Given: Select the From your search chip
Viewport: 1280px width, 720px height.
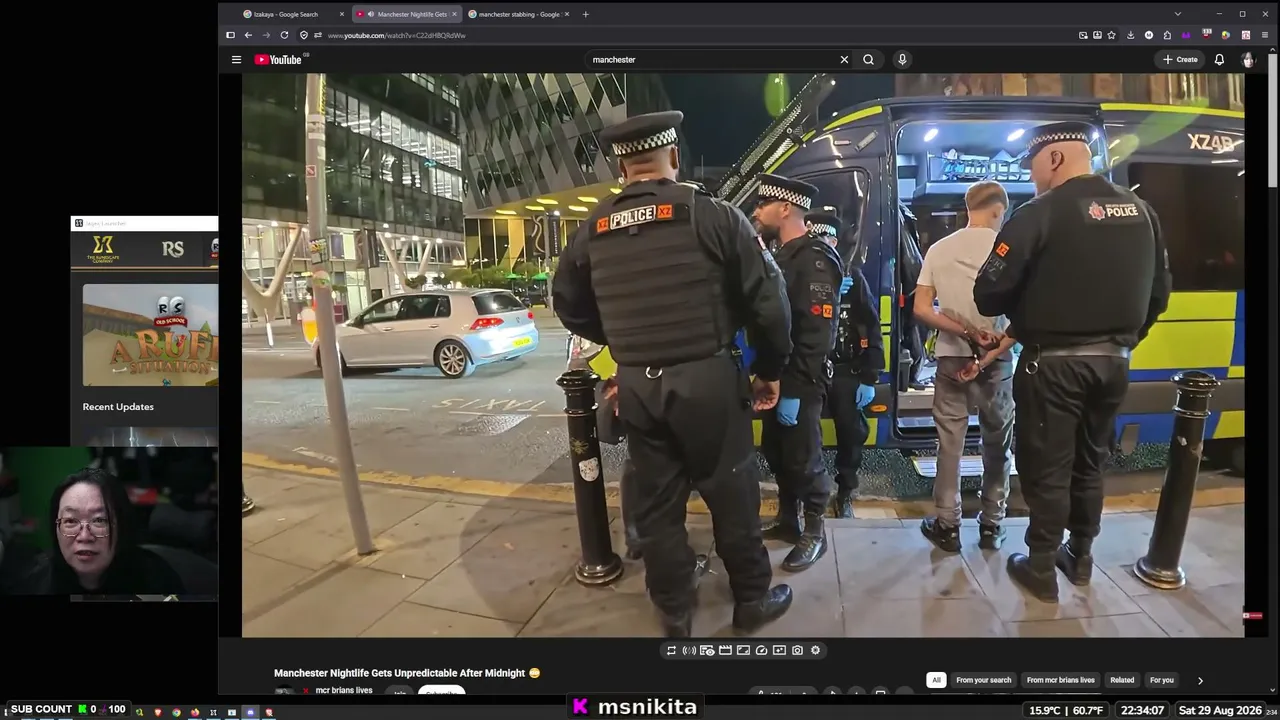Looking at the screenshot, I should coord(983,680).
